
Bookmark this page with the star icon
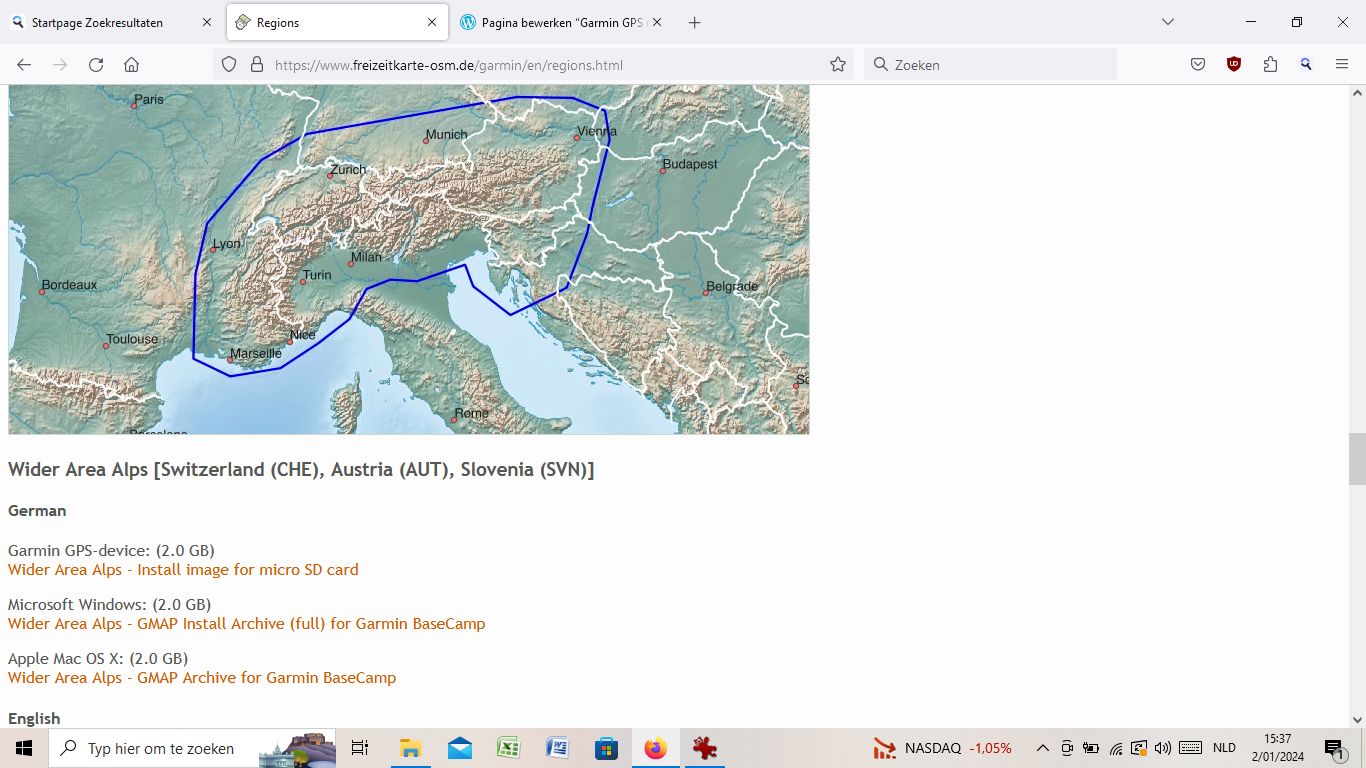click(x=838, y=65)
